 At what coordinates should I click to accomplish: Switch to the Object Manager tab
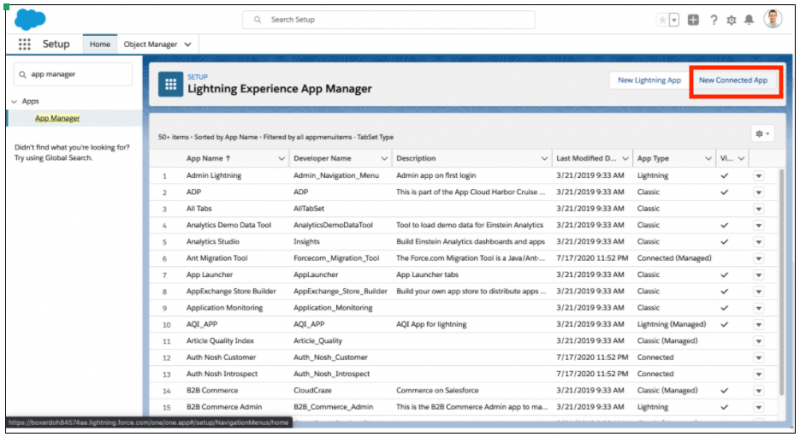[x=150, y=44]
